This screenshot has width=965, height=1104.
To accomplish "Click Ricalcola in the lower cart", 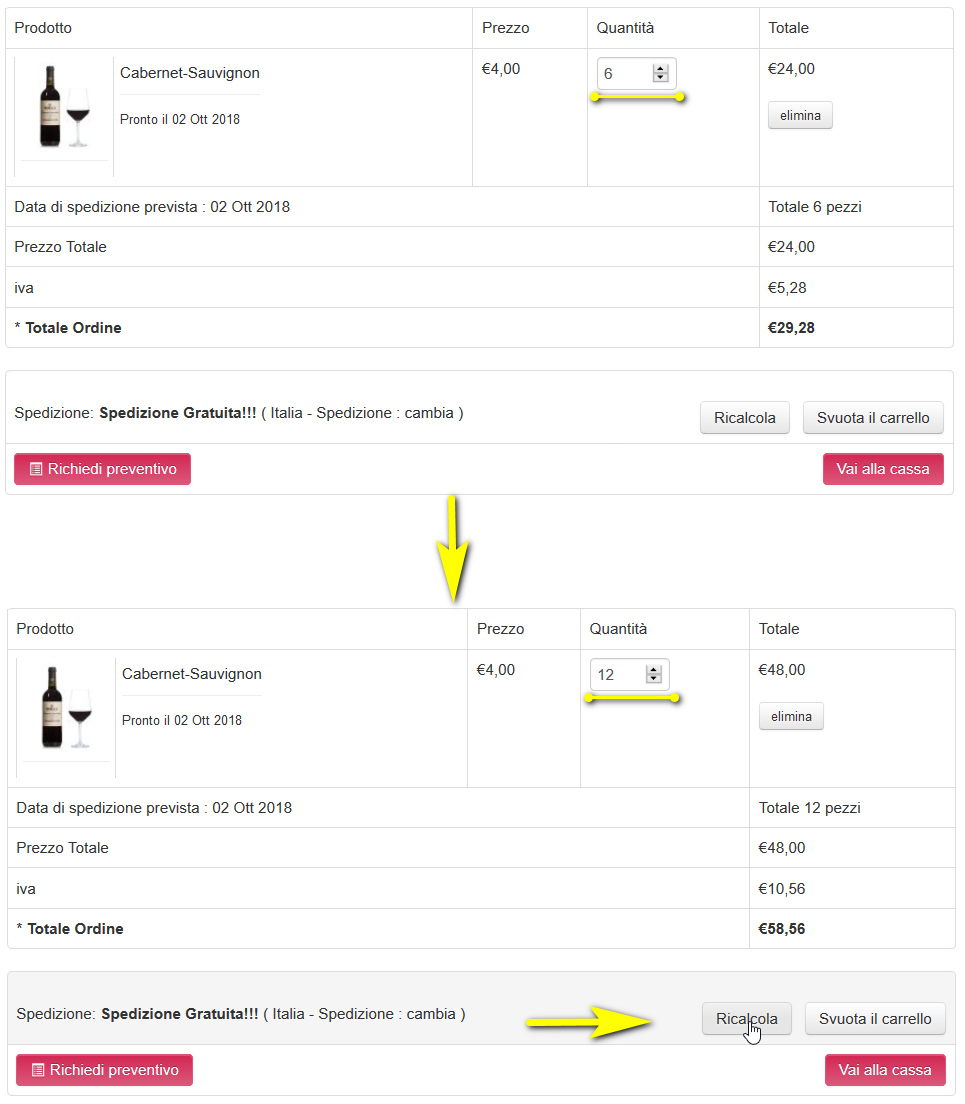I will tap(747, 1019).
